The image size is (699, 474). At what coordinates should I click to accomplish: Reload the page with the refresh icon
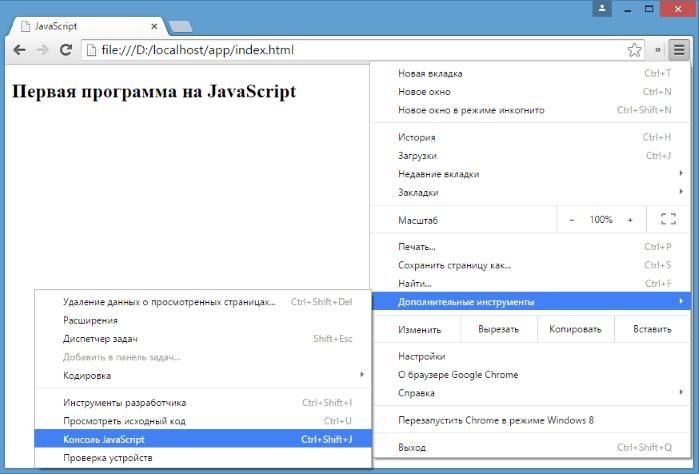(x=66, y=50)
